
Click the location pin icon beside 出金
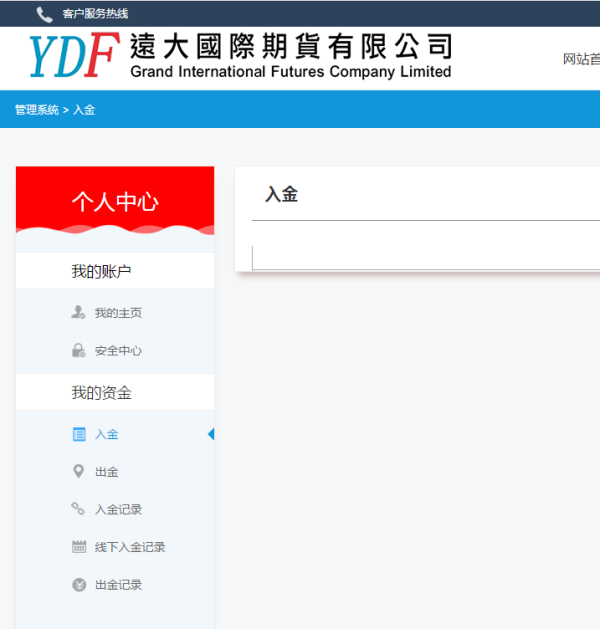point(79,472)
